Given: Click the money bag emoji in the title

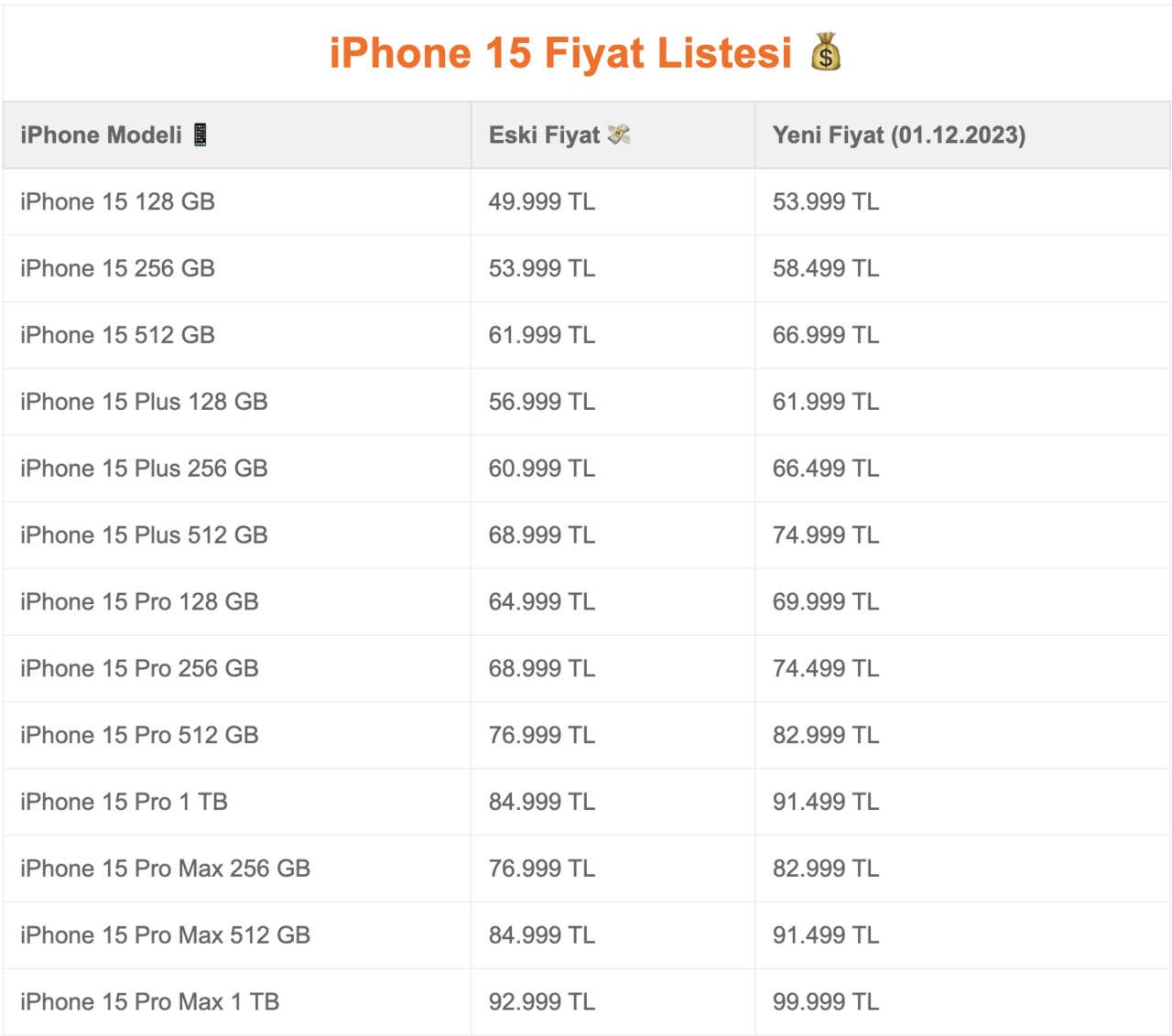Looking at the screenshot, I should pos(825,52).
